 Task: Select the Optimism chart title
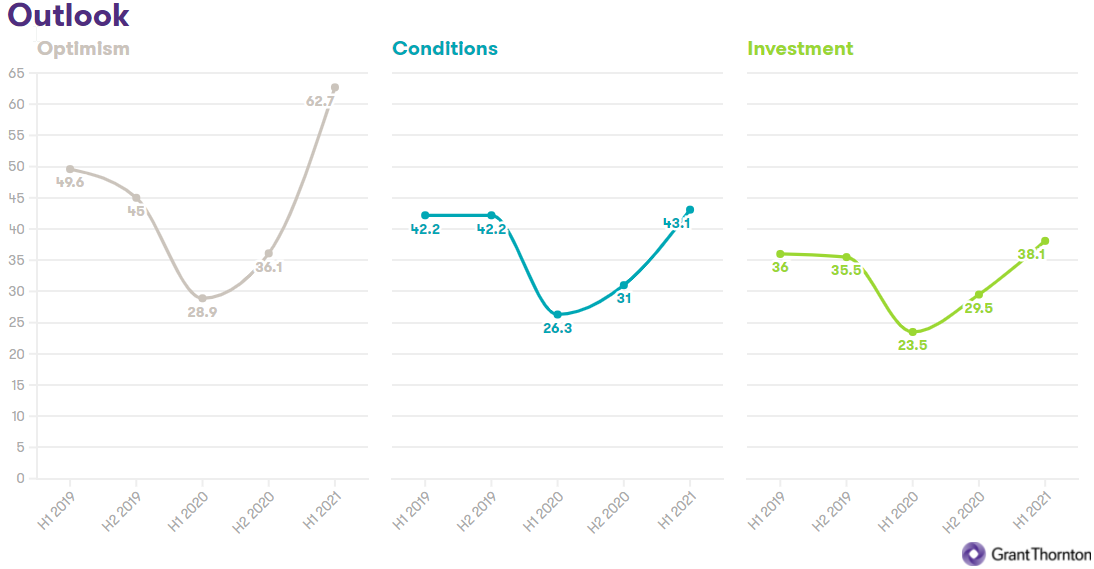[x=83, y=49]
